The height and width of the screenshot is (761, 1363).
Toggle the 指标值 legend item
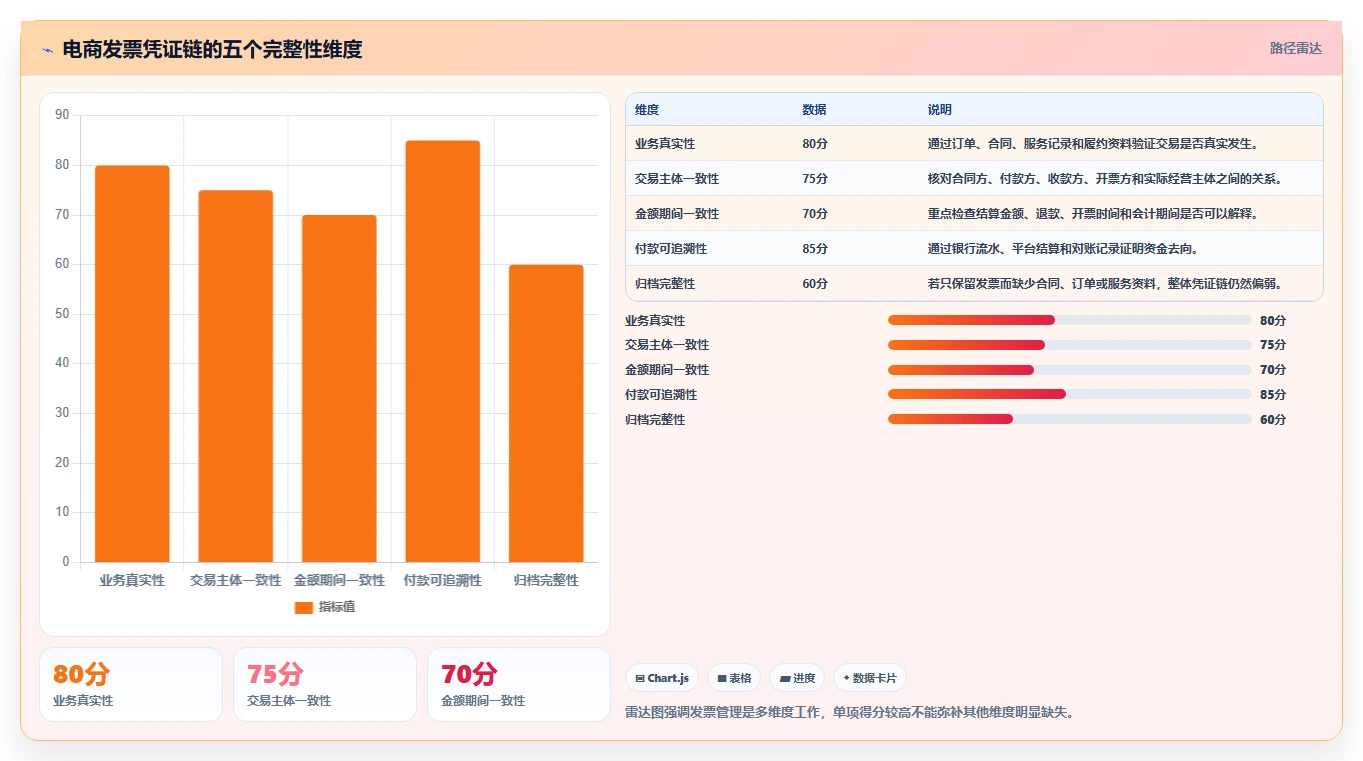(325, 607)
